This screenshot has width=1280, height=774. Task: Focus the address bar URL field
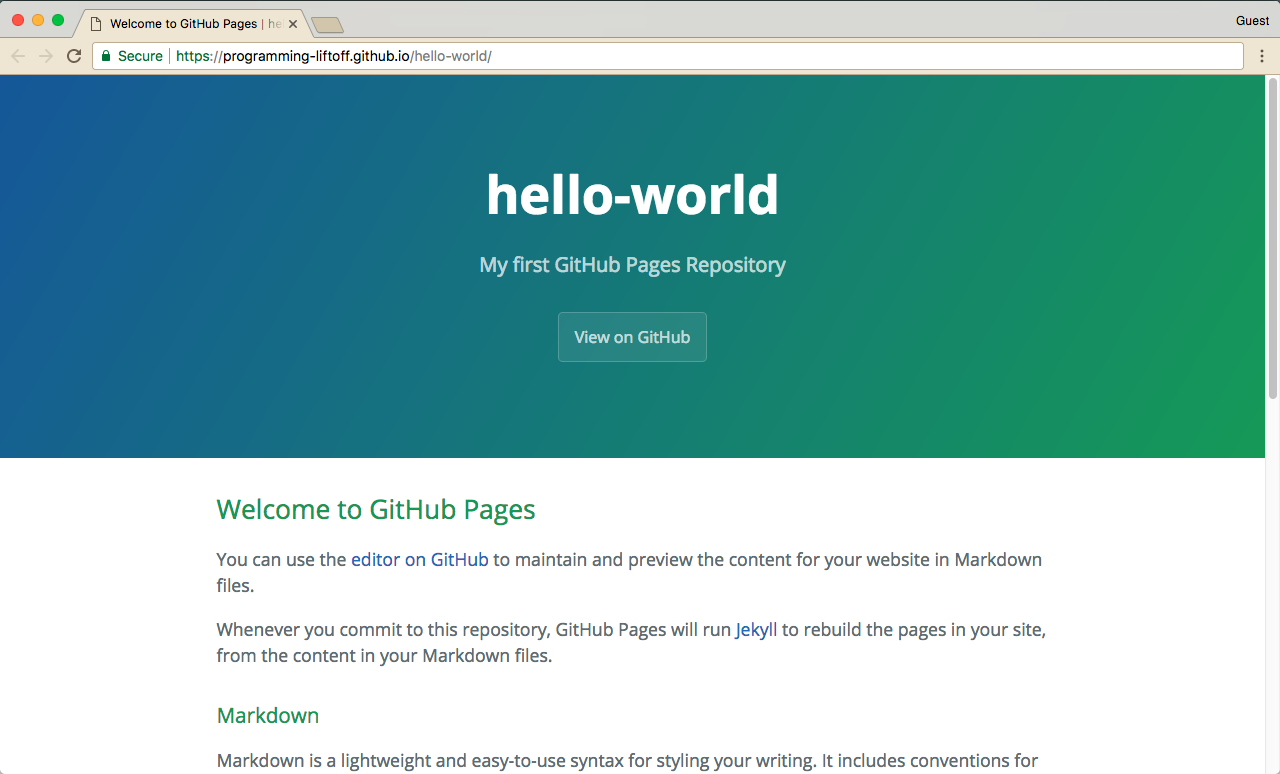click(700, 56)
